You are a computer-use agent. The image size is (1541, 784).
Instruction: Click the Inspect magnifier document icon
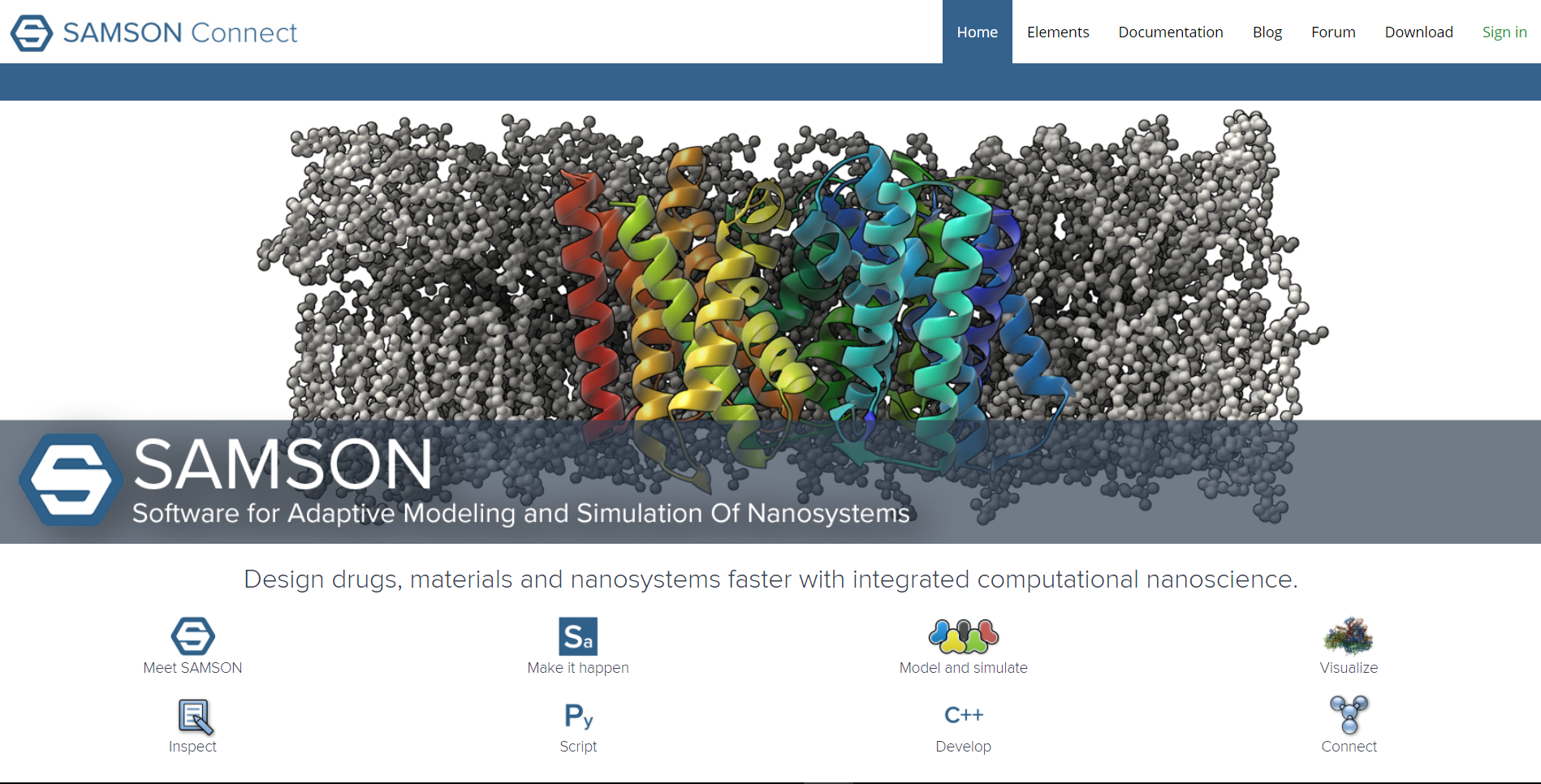(x=196, y=717)
